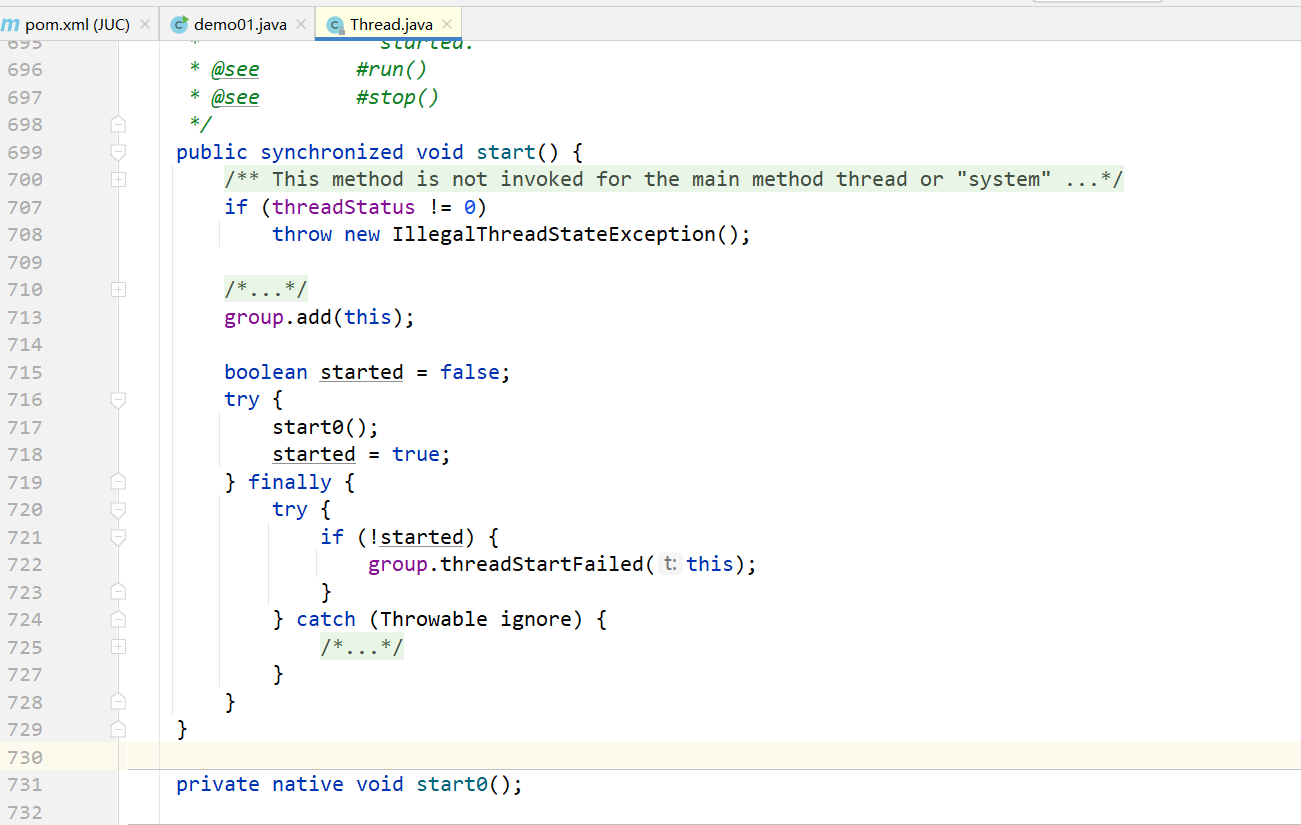Click the 'false' literal on line 715

tap(469, 372)
